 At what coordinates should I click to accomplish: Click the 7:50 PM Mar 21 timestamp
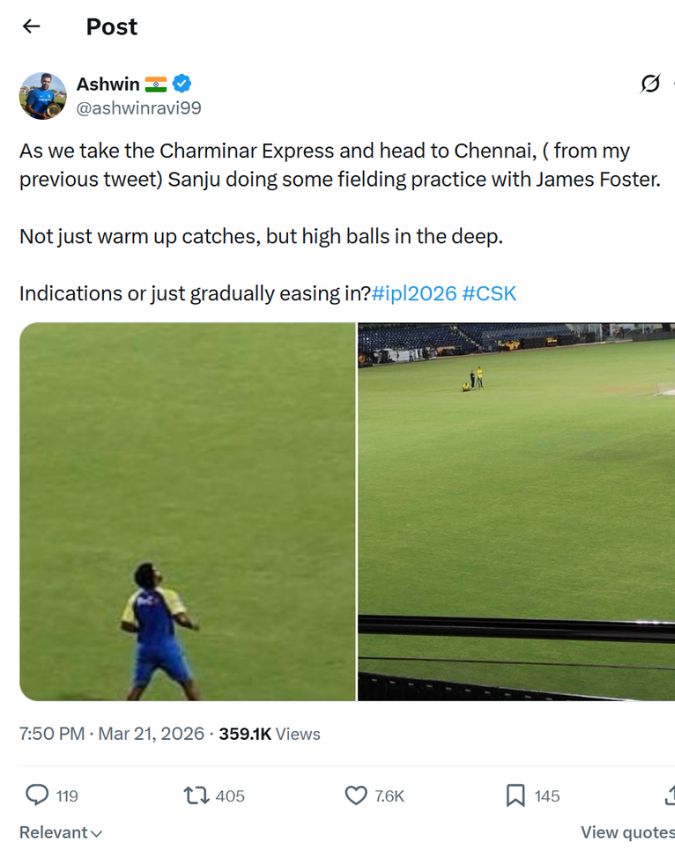[112, 734]
